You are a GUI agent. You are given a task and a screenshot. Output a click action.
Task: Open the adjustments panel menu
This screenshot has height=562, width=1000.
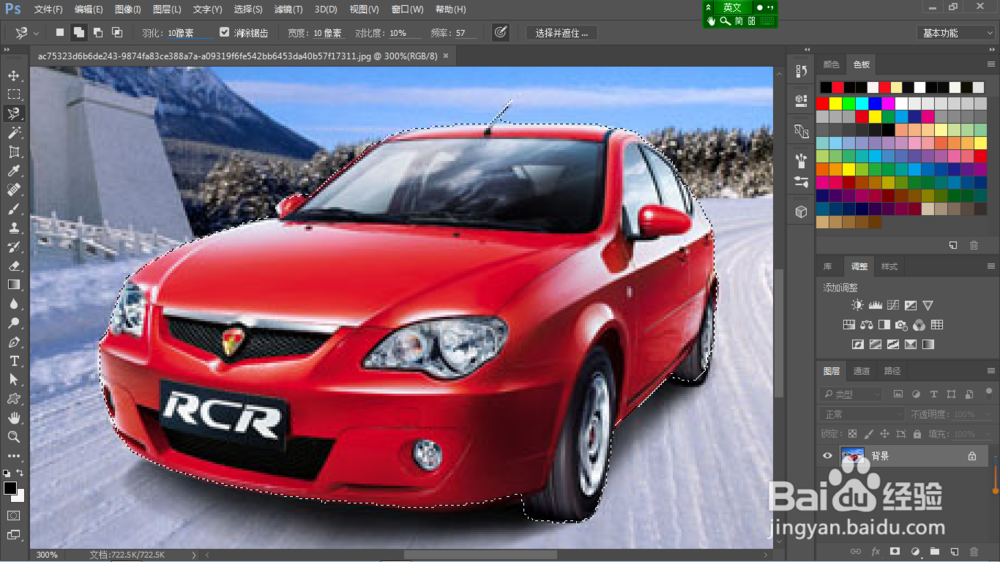[x=990, y=266]
